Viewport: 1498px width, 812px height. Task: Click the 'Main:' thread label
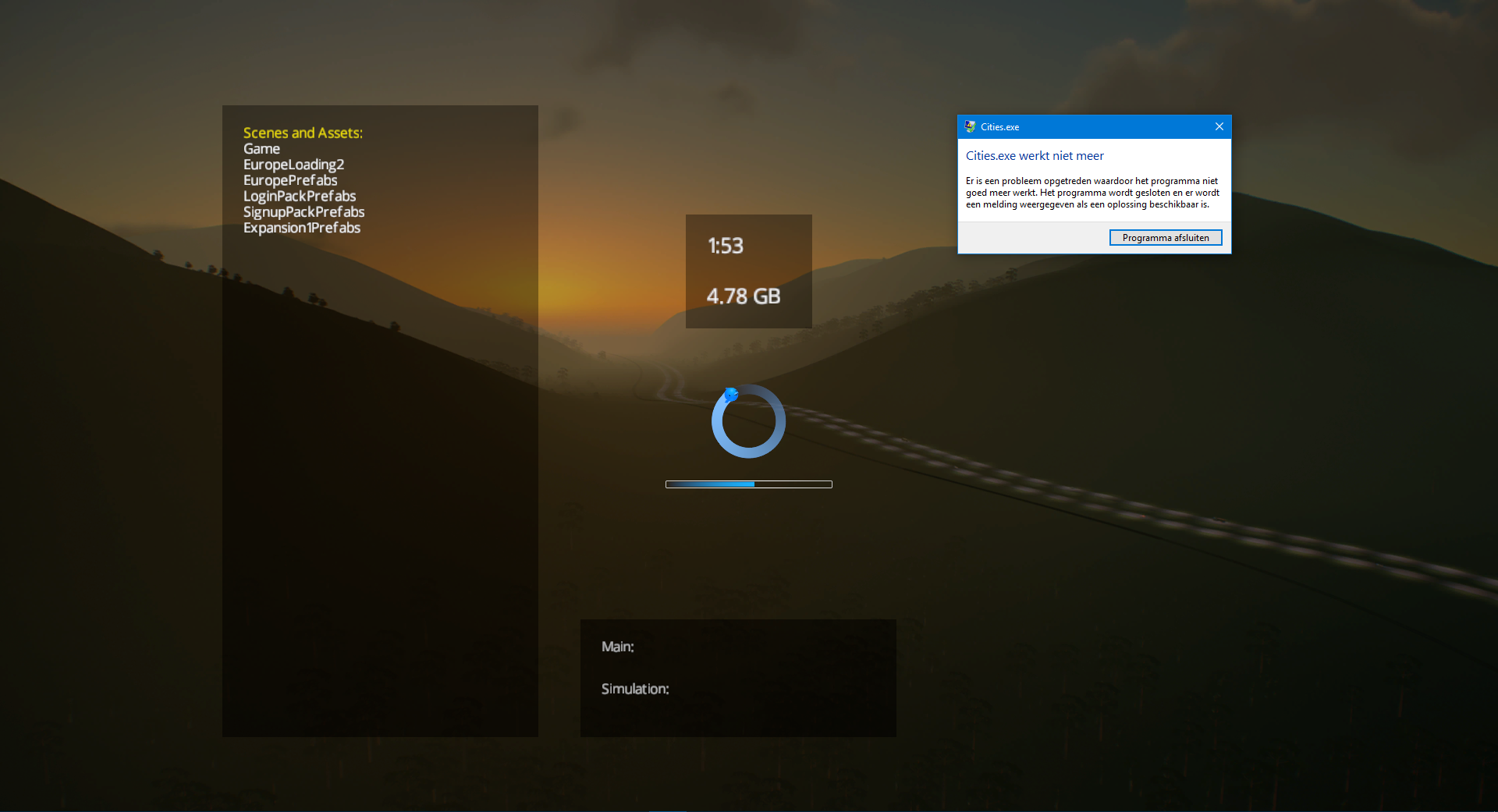tap(617, 647)
